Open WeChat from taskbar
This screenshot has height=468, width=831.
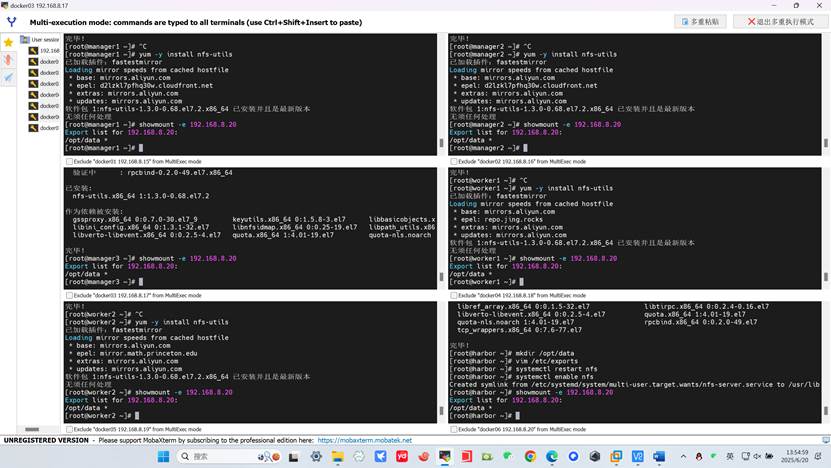pos(508,456)
